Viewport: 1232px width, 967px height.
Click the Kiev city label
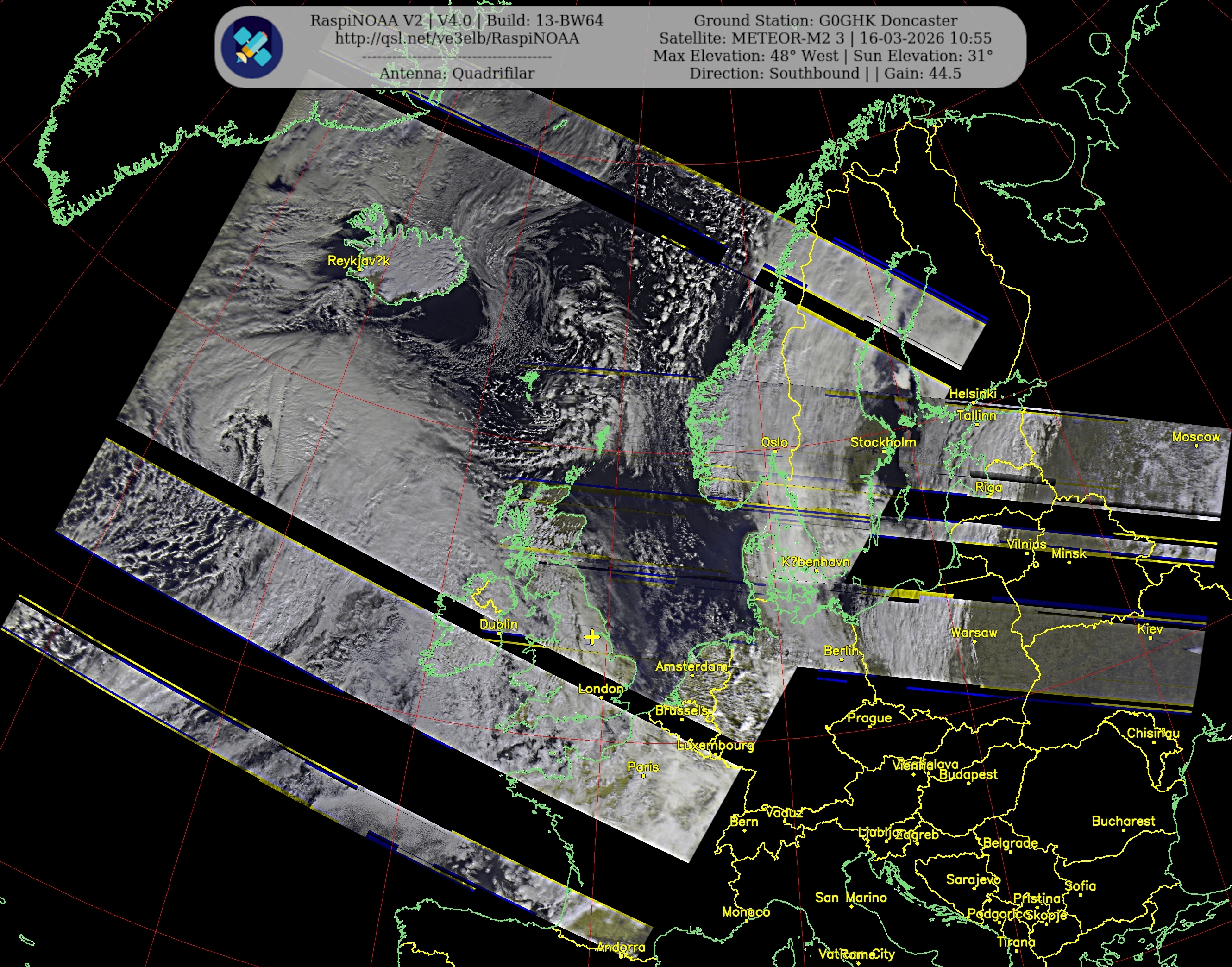pos(1150,629)
